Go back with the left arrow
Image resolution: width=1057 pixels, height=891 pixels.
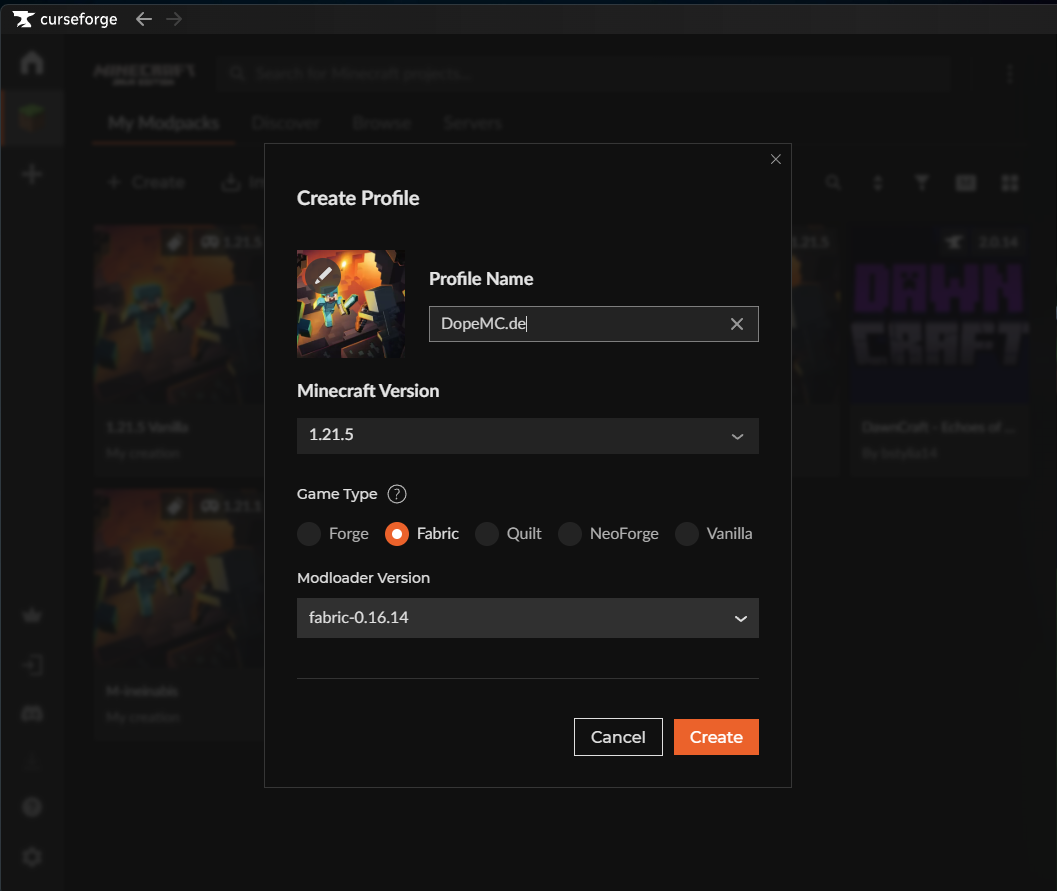coord(144,19)
